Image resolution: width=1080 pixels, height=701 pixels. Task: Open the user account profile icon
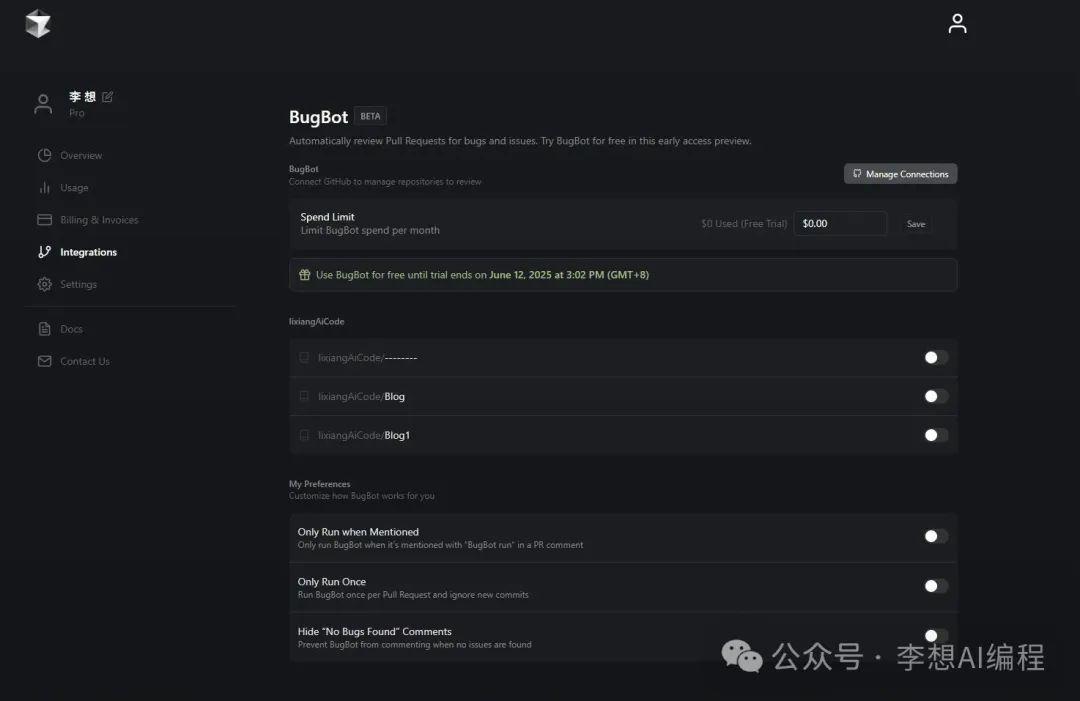coord(957,24)
